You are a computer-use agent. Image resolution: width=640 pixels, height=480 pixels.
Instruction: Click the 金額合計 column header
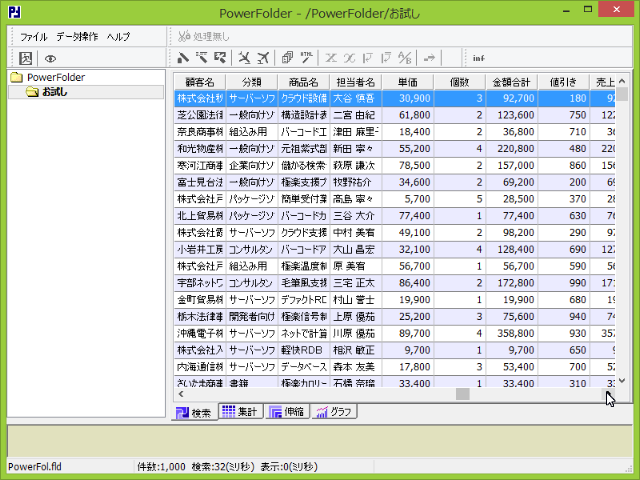point(511,81)
